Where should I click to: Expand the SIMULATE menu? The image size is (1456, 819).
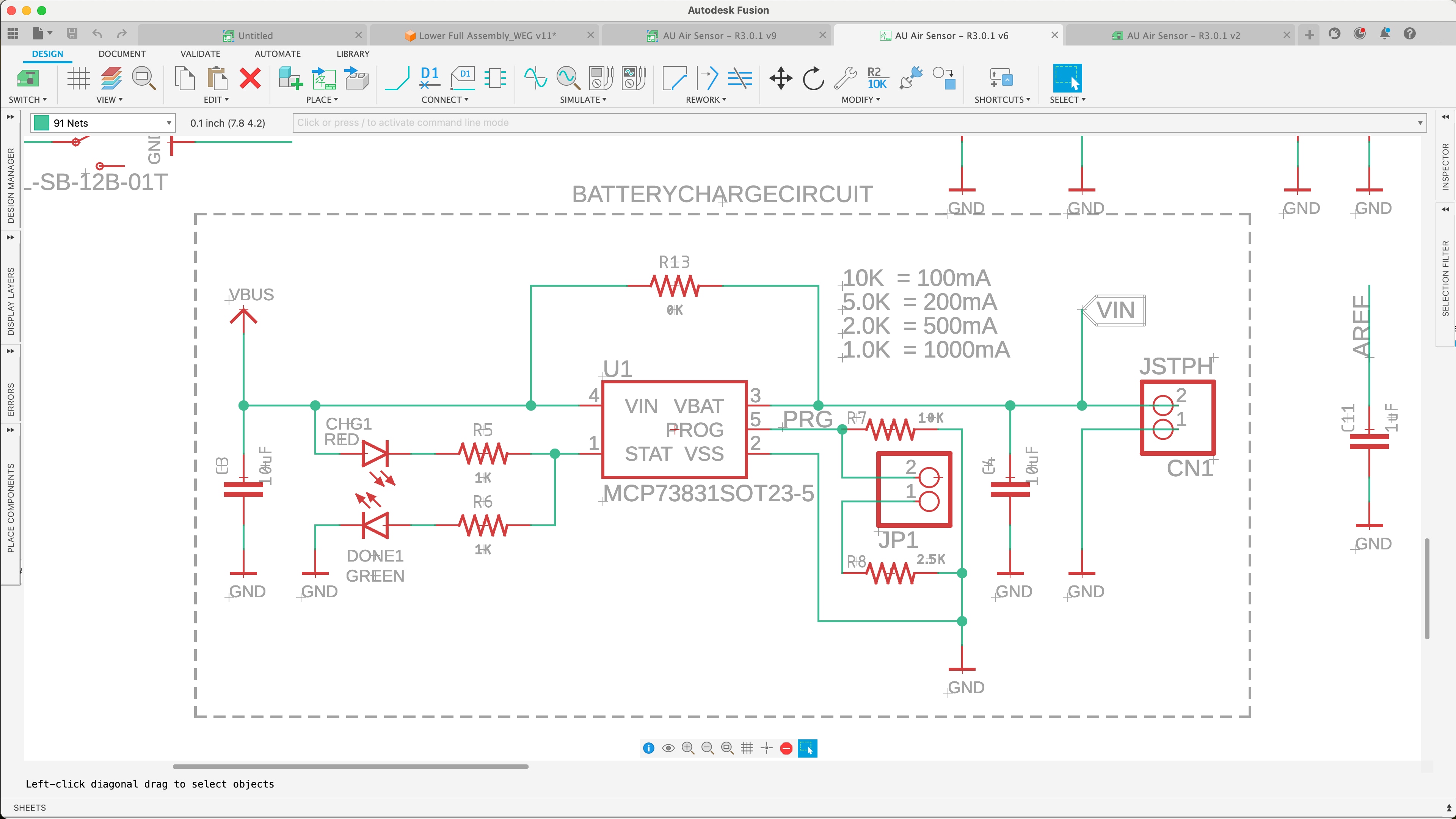pyautogui.click(x=583, y=99)
